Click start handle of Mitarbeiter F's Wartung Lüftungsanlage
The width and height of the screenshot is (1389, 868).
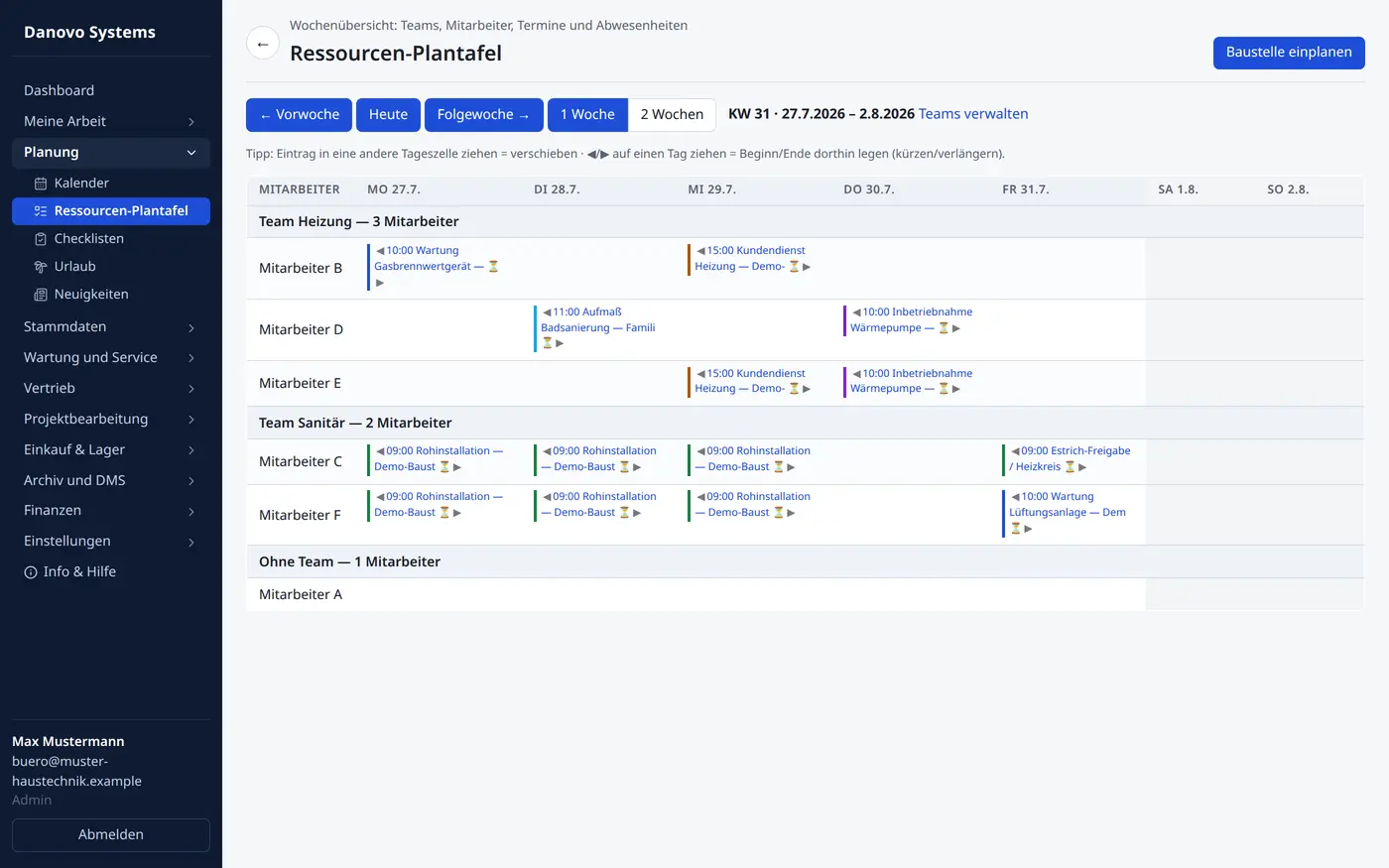coord(1016,497)
